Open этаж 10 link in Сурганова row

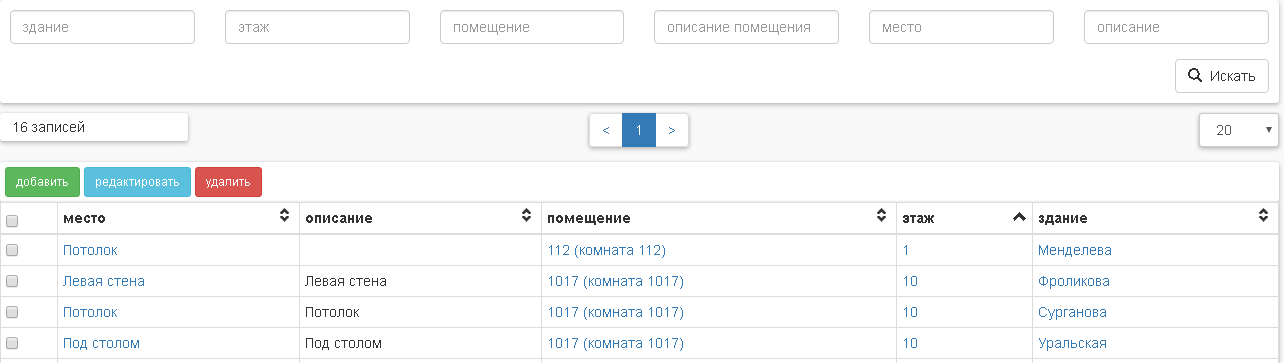pos(910,312)
